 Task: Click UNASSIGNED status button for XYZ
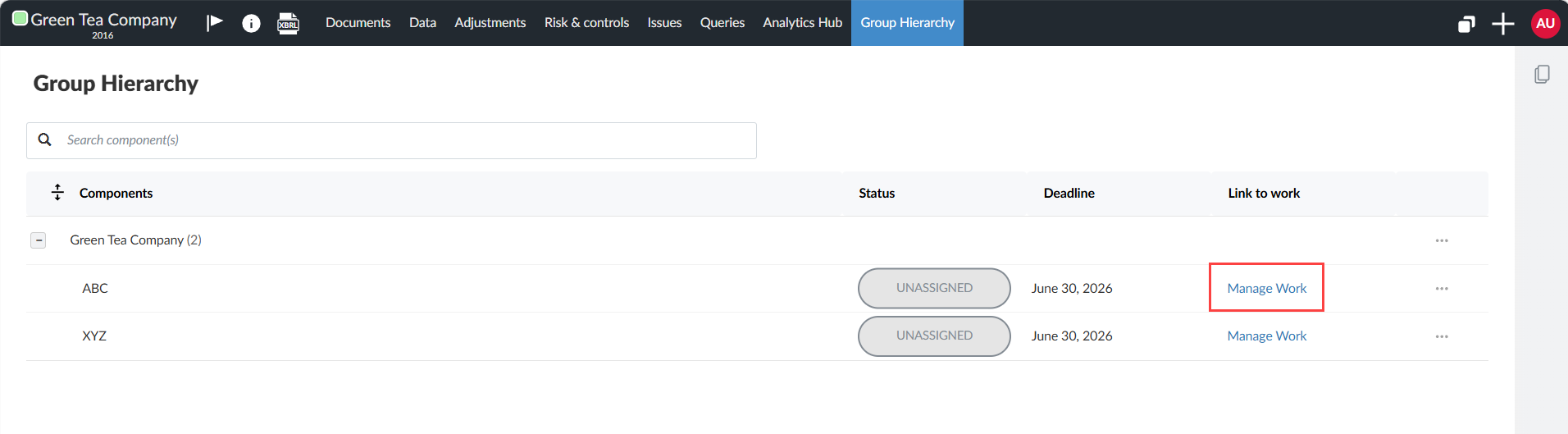pyautogui.click(x=934, y=336)
